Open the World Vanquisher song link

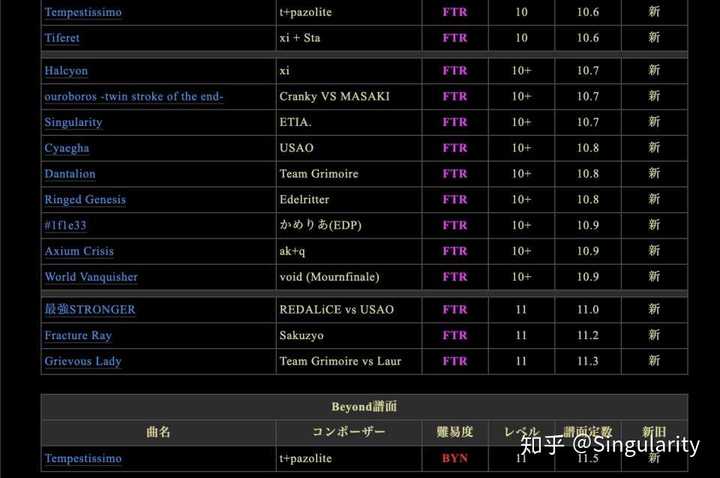tap(91, 277)
